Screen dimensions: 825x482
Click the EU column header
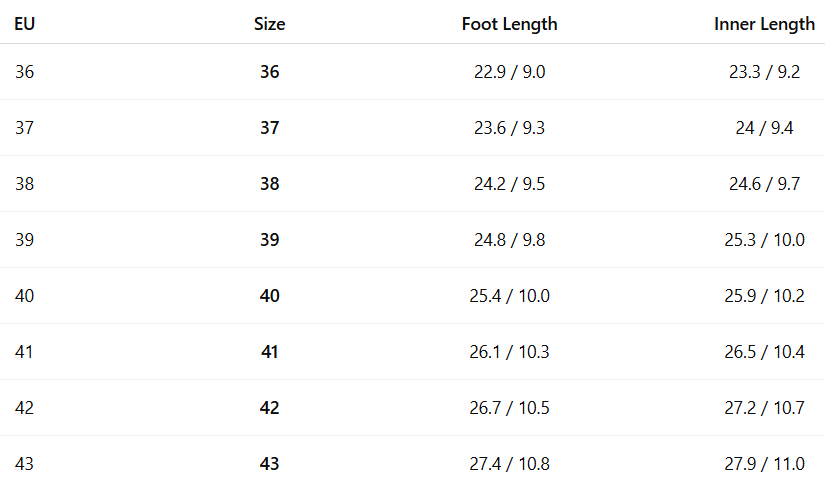click(x=25, y=24)
